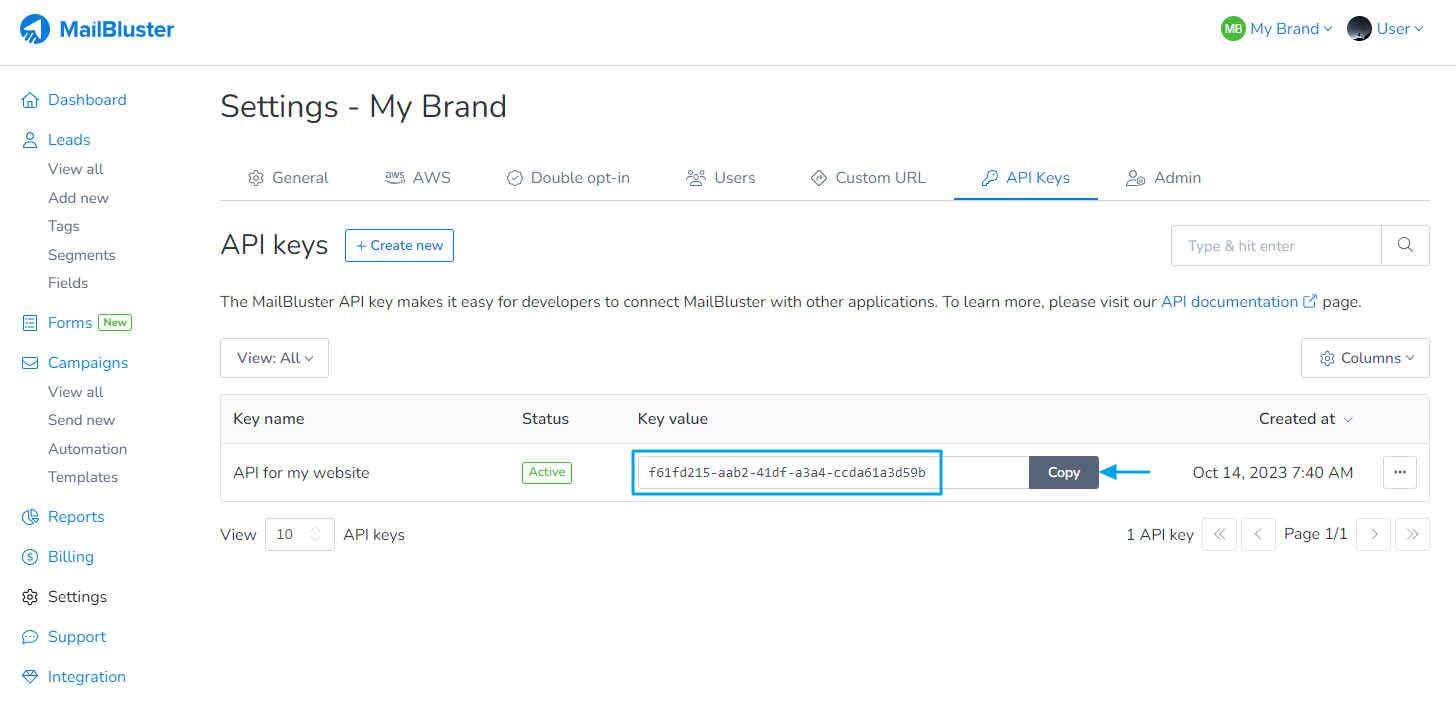Open Automation in the sidebar

click(x=88, y=449)
